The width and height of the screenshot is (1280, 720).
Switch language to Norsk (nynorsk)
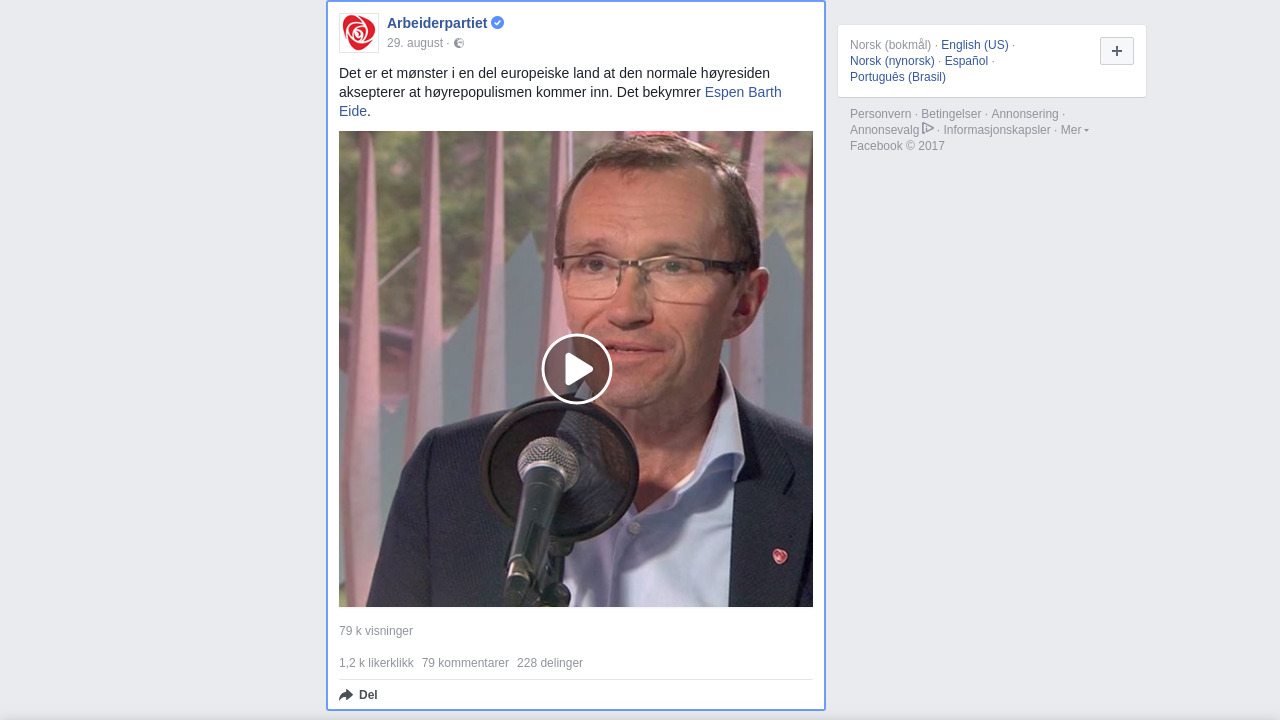892,61
